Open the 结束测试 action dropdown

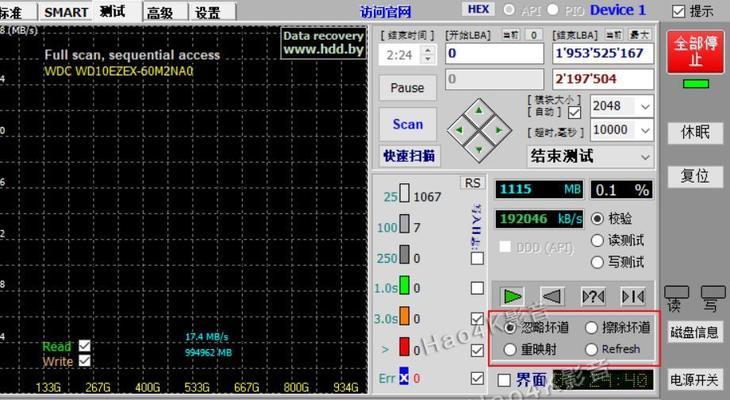tap(645, 157)
